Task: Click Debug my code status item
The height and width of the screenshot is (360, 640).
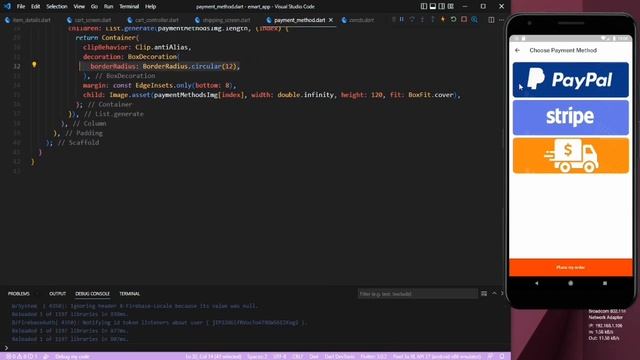Action: click(72, 356)
